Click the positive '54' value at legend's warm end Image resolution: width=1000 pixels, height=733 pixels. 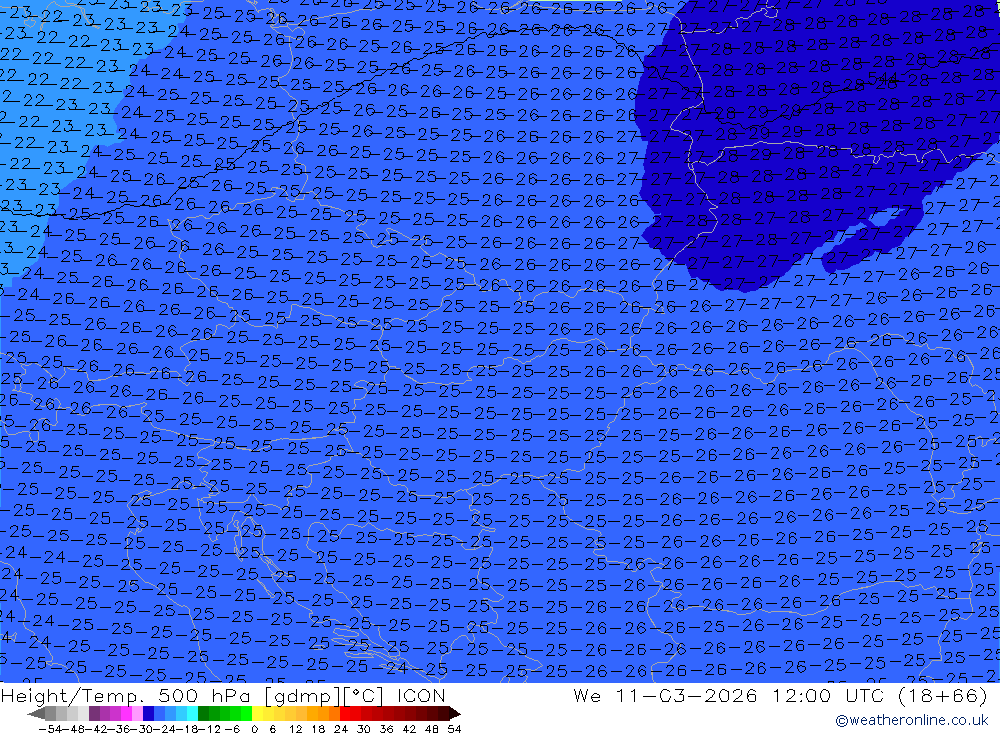tap(454, 729)
